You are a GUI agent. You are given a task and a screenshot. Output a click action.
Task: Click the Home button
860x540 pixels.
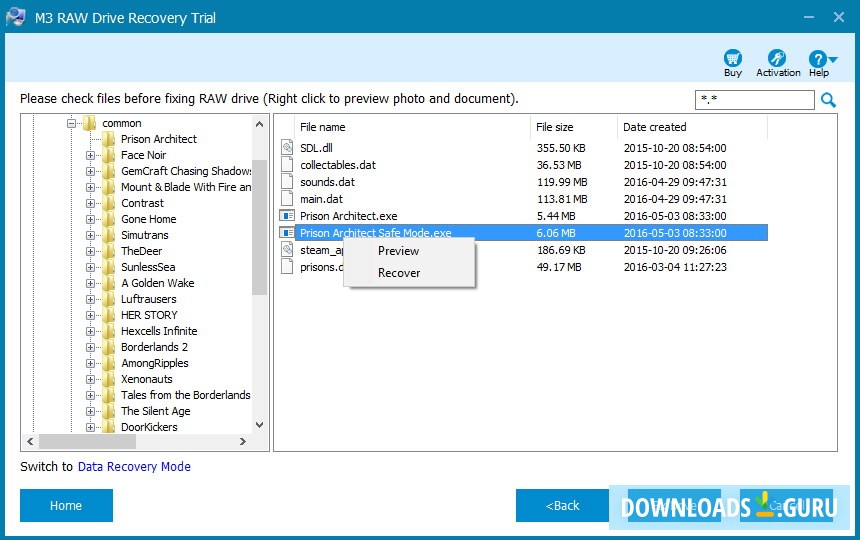[x=66, y=505]
